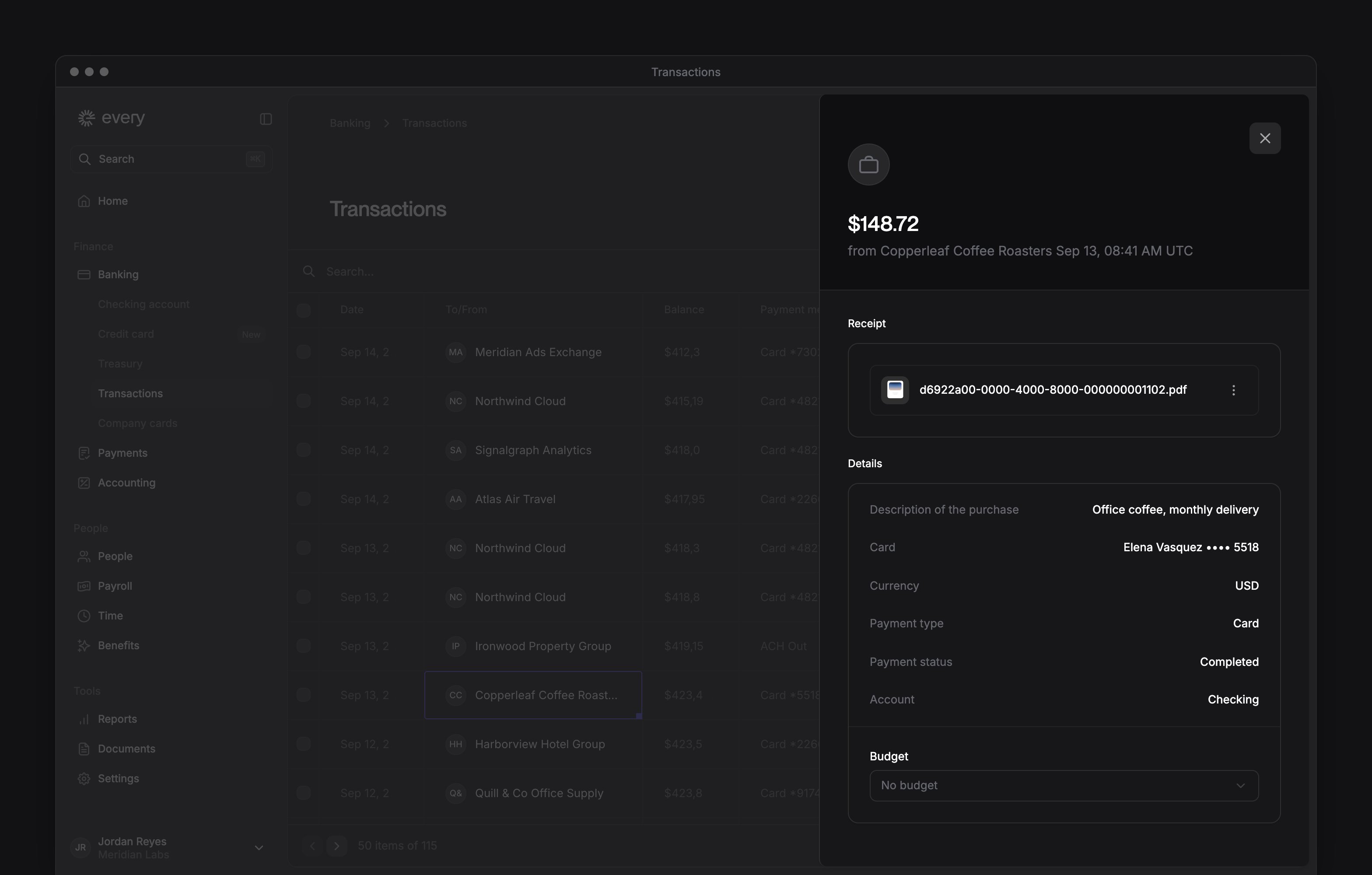Toggle the select-all header checkbox
The width and height of the screenshot is (1372, 875).
[x=304, y=310]
